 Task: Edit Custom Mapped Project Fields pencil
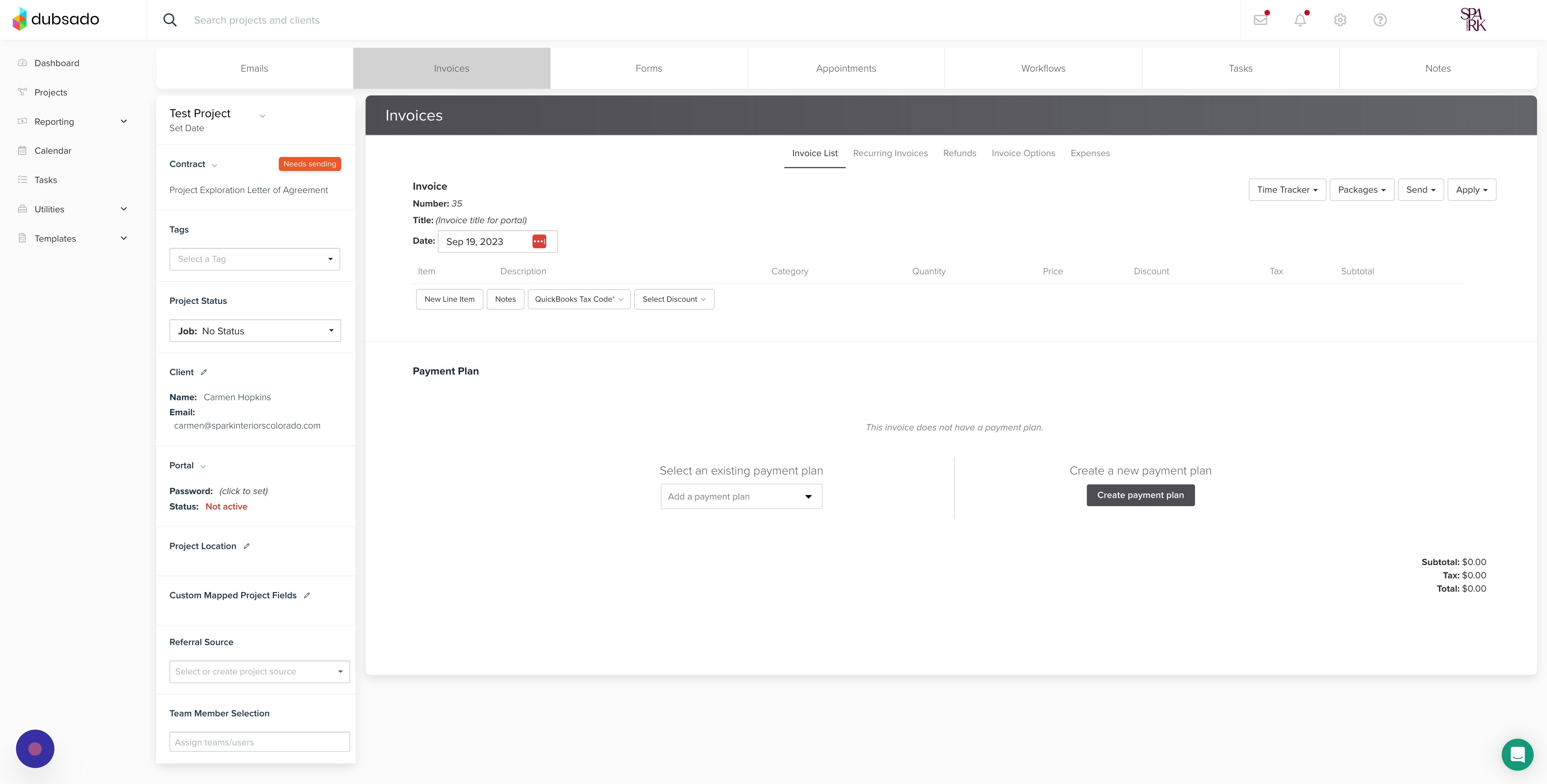pos(307,596)
